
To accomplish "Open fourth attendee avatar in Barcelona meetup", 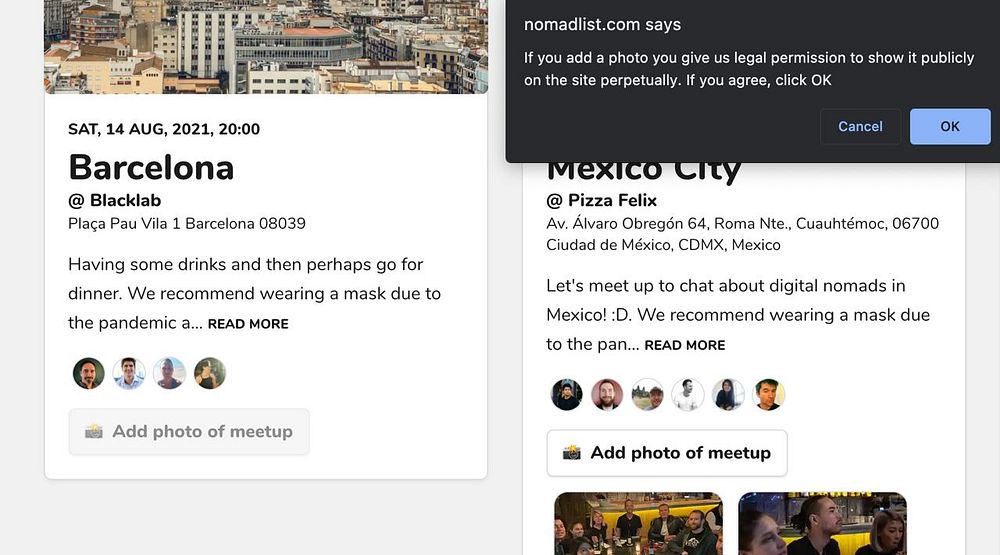I will point(210,373).
